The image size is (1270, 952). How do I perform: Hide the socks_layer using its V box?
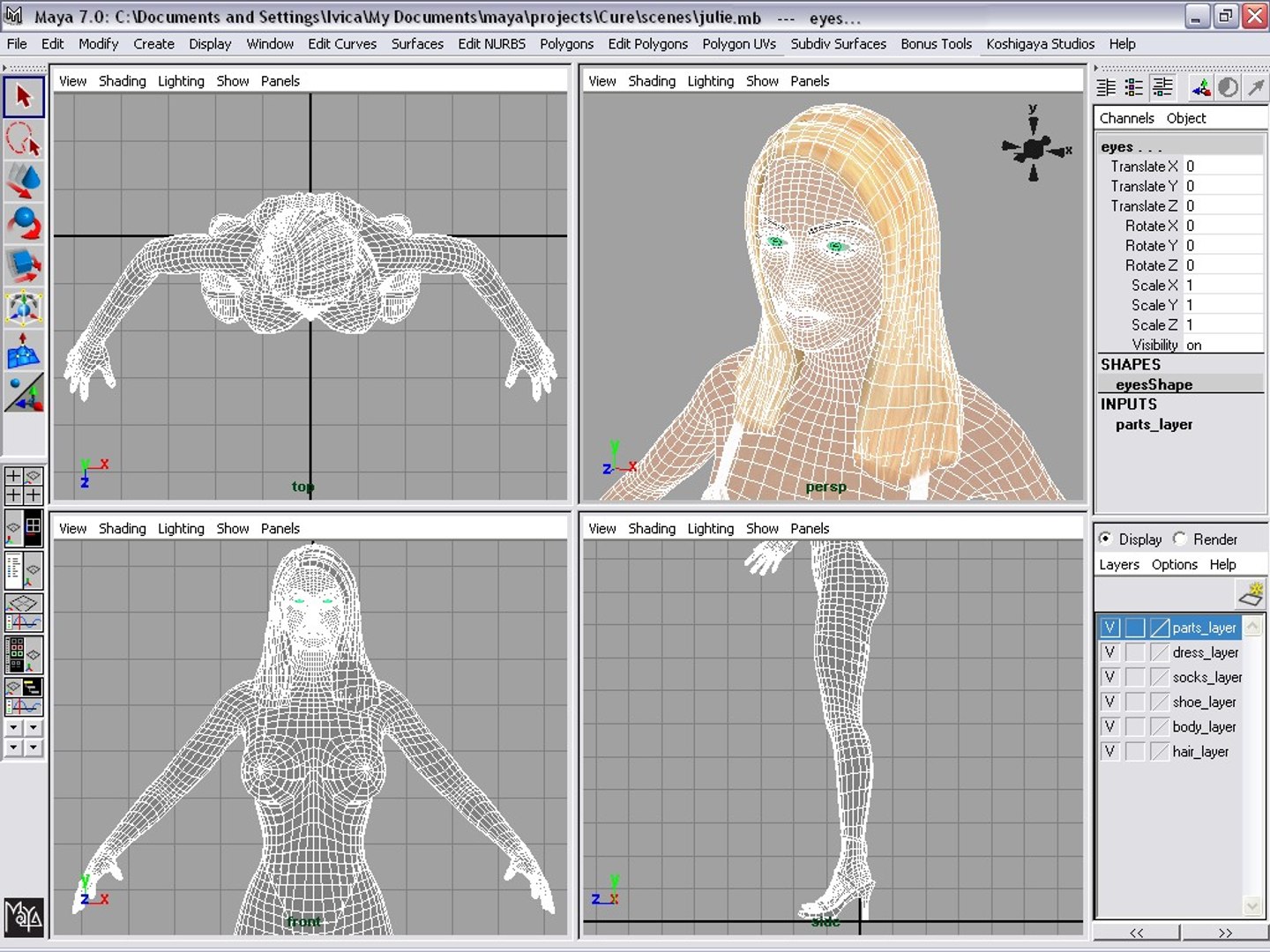coord(1110,677)
